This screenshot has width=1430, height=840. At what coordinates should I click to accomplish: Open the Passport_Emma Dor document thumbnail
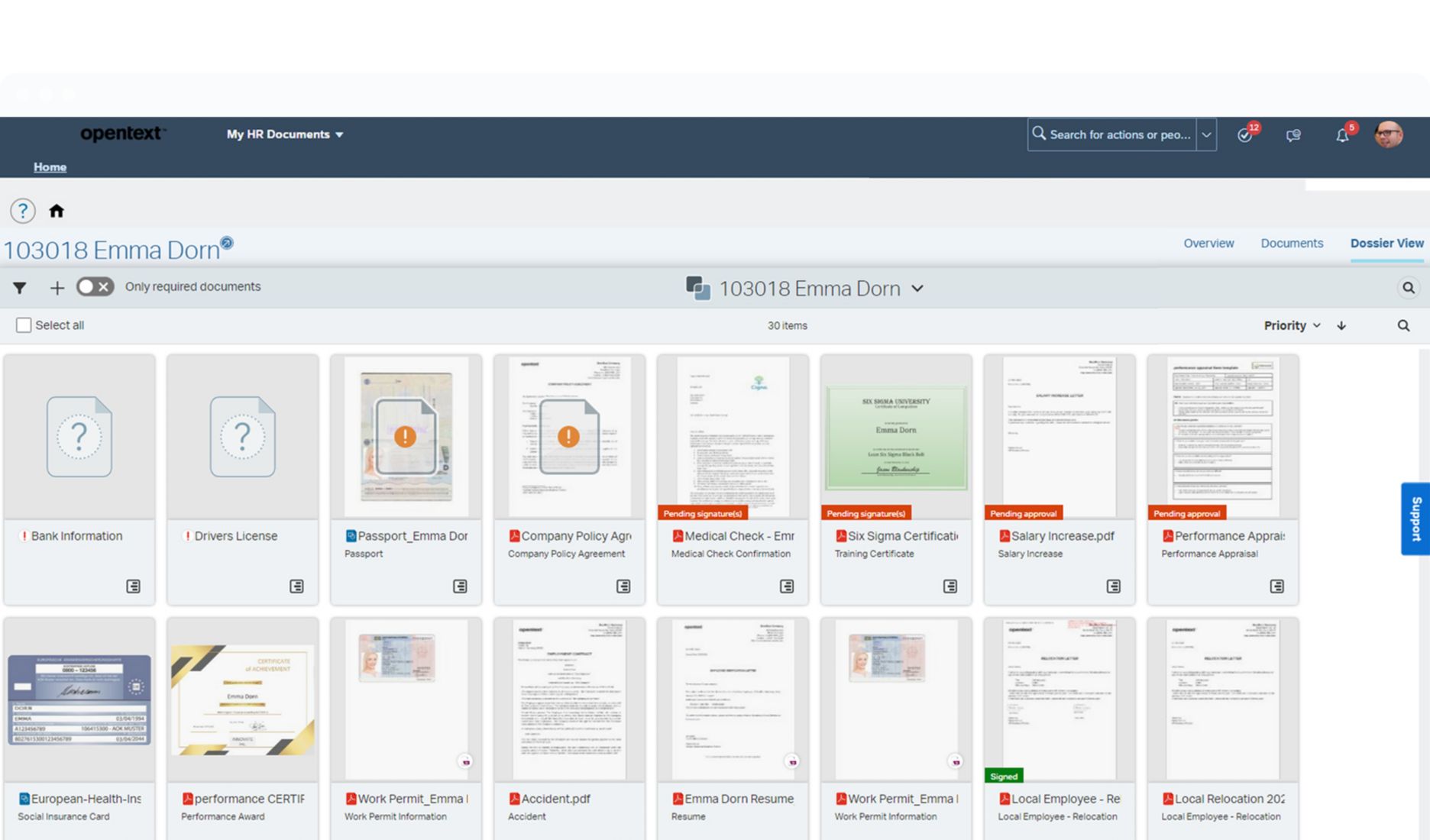coord(406,437)
